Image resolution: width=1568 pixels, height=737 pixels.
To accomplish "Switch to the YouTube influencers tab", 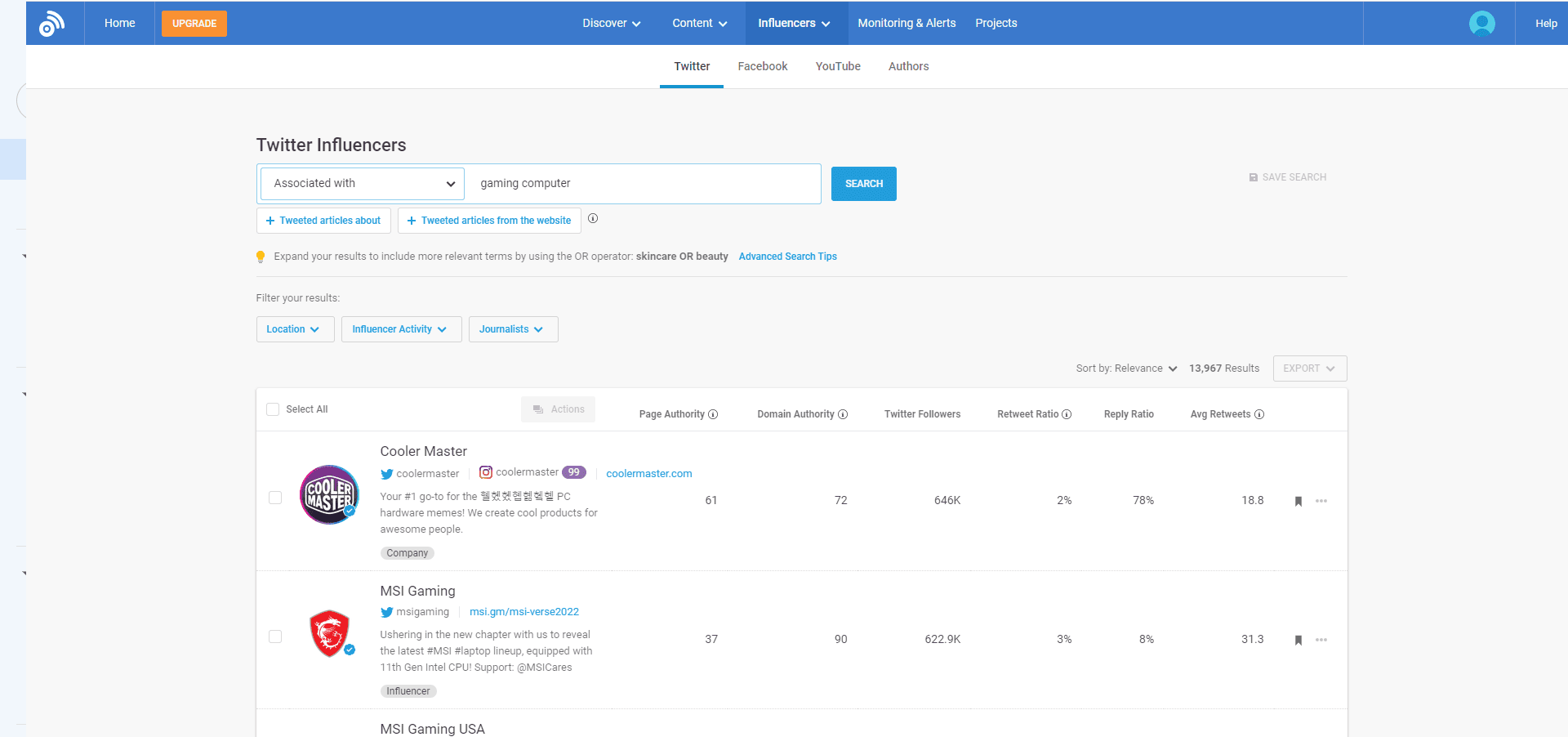I will pos(838,66).
